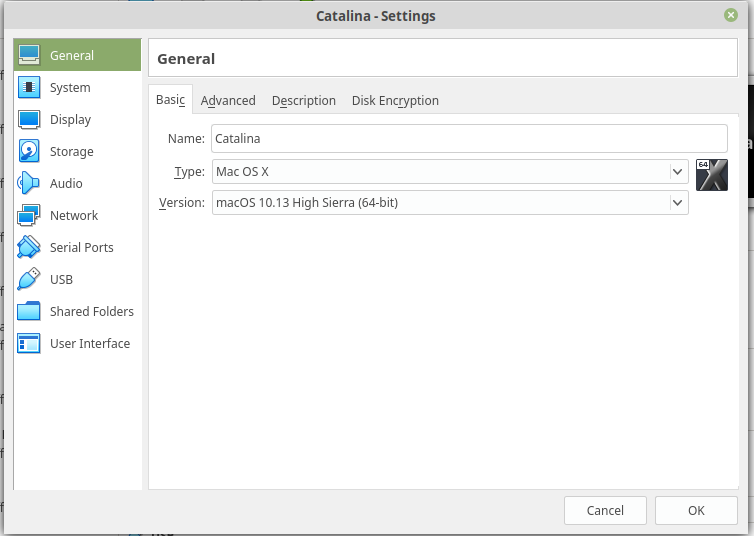Open USB settings plug icon

pyautogui.click(x=29, y=280)
